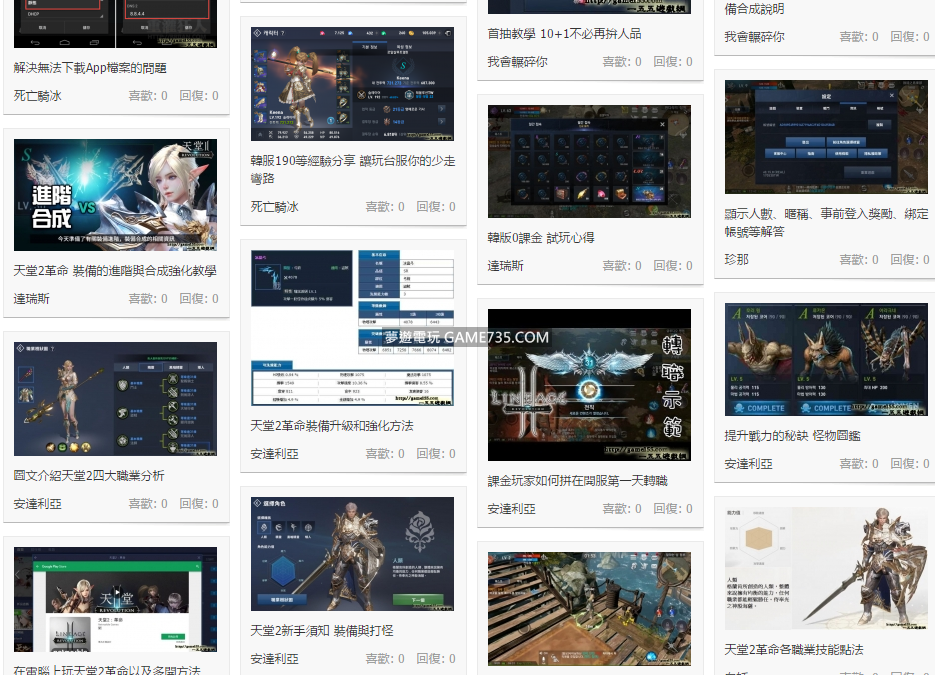
Task: Click 回復: 0 on the 天堂2新手須知 card
Action: click(436, 658)
